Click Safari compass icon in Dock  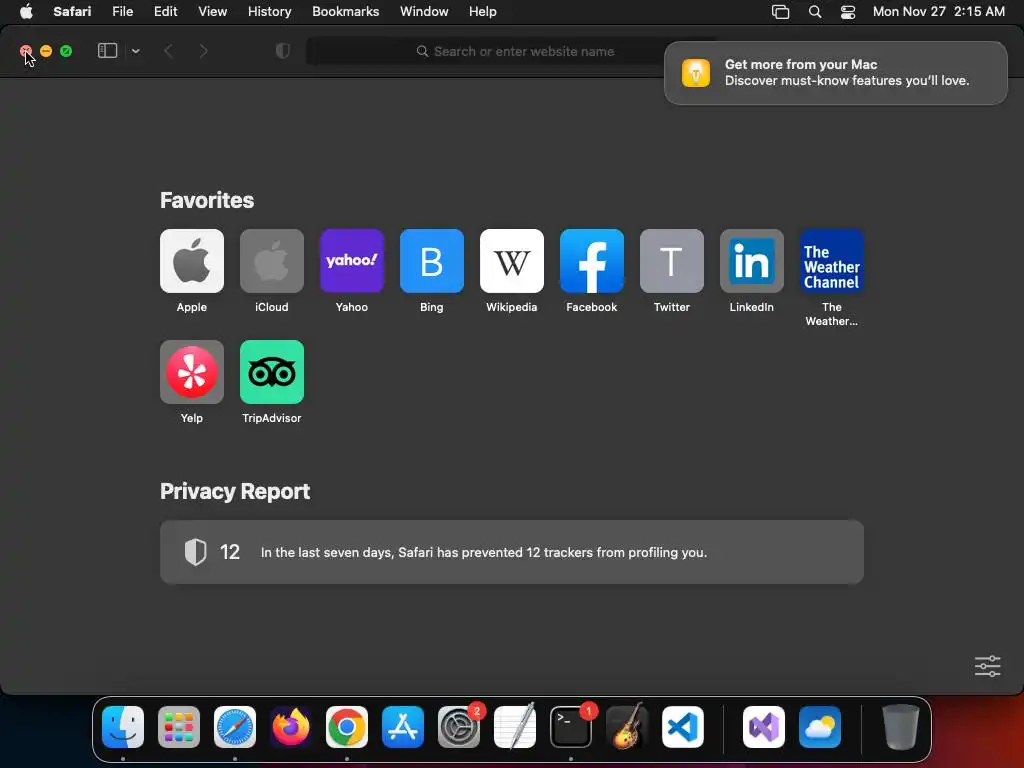click(234, 726)
